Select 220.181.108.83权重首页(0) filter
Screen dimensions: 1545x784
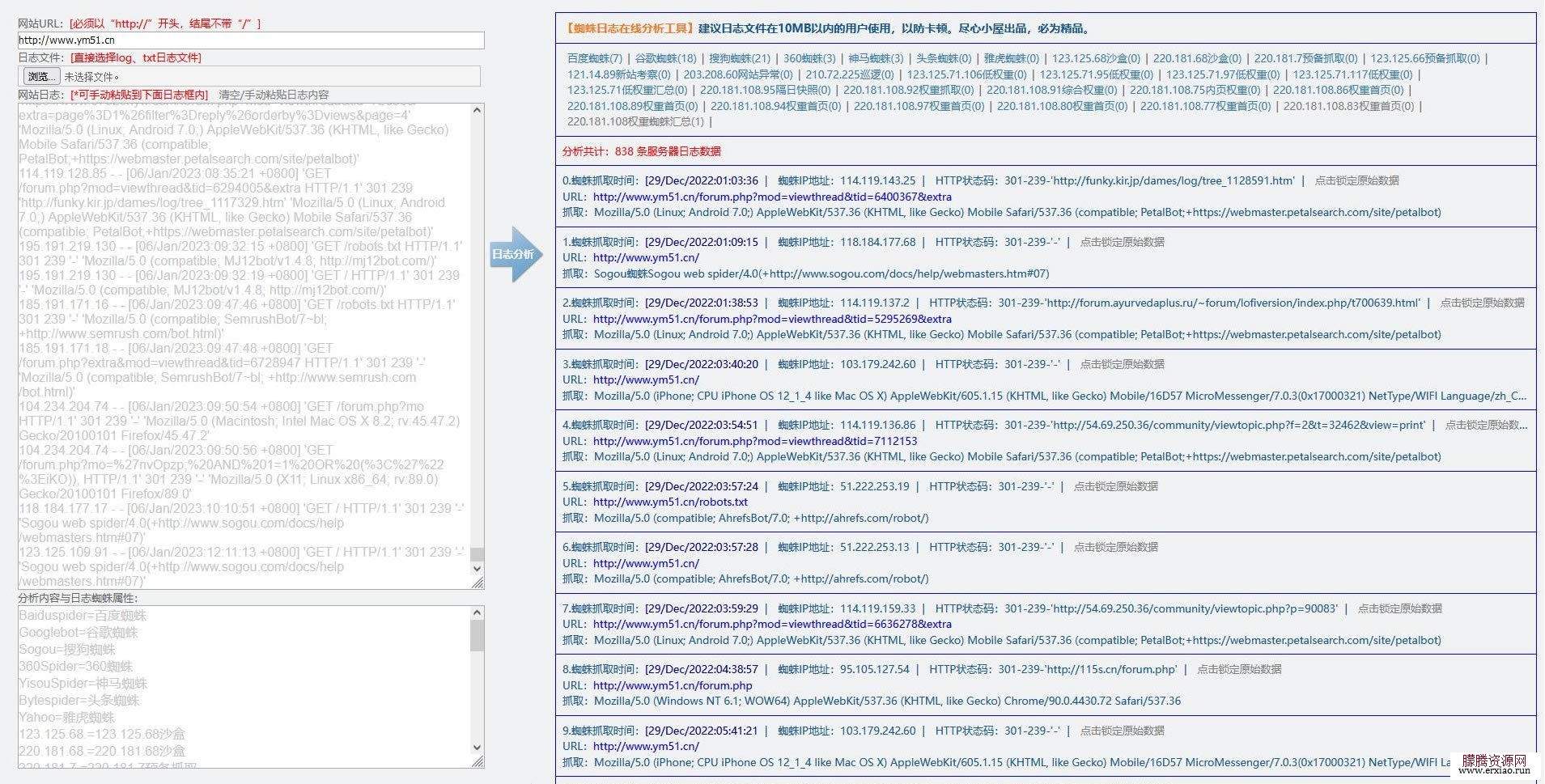(1349, 106)
